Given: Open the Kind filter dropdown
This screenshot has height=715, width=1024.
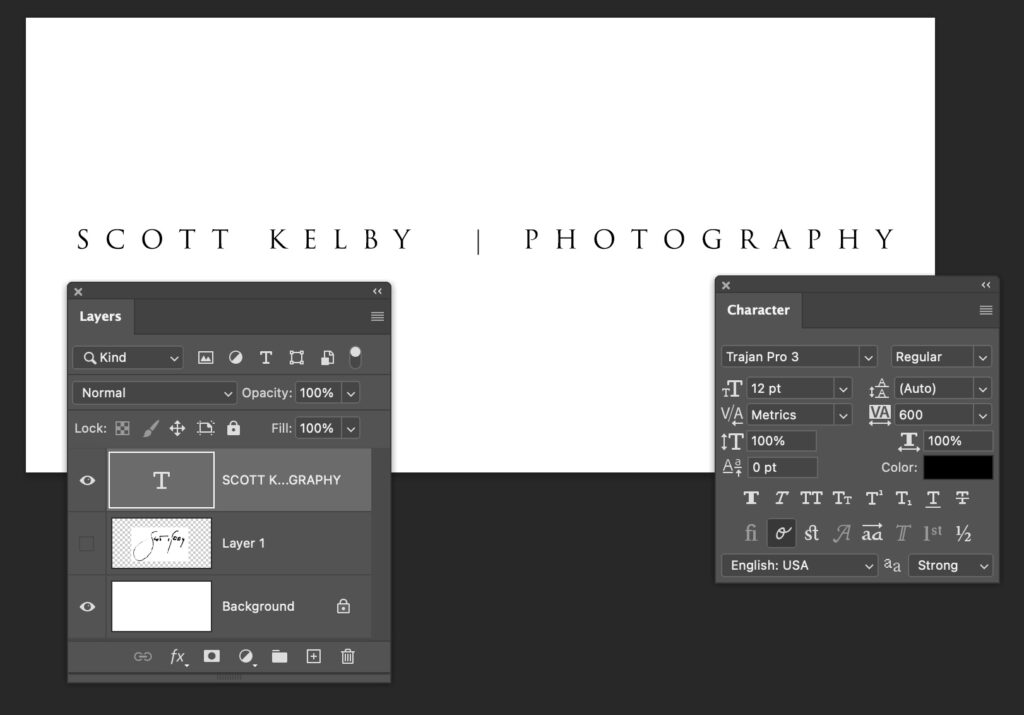Looking at the screenshot, I should 128,357.
